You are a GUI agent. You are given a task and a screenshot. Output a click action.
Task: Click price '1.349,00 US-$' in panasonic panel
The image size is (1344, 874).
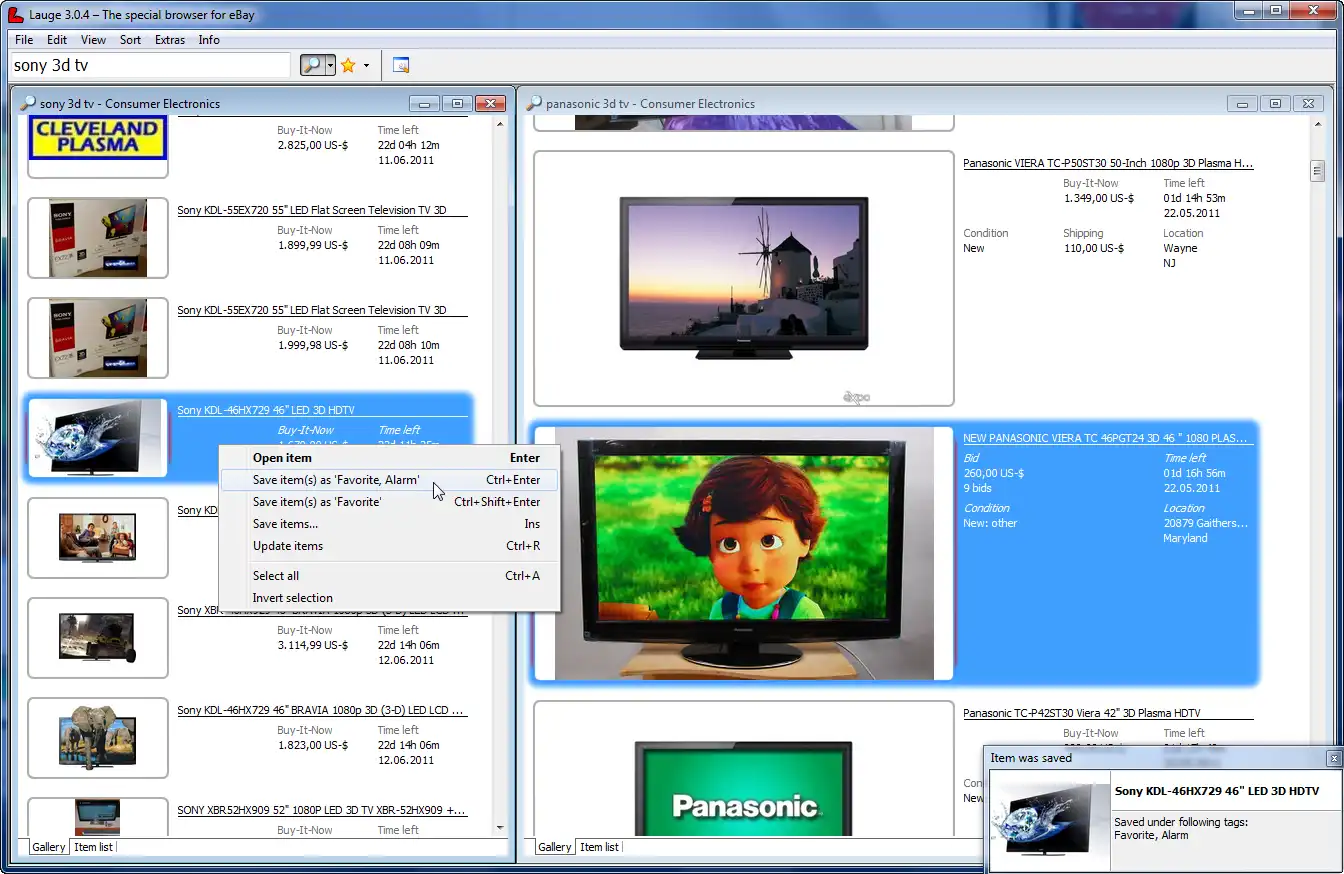pyautogui.click(x=1099, y=198)
